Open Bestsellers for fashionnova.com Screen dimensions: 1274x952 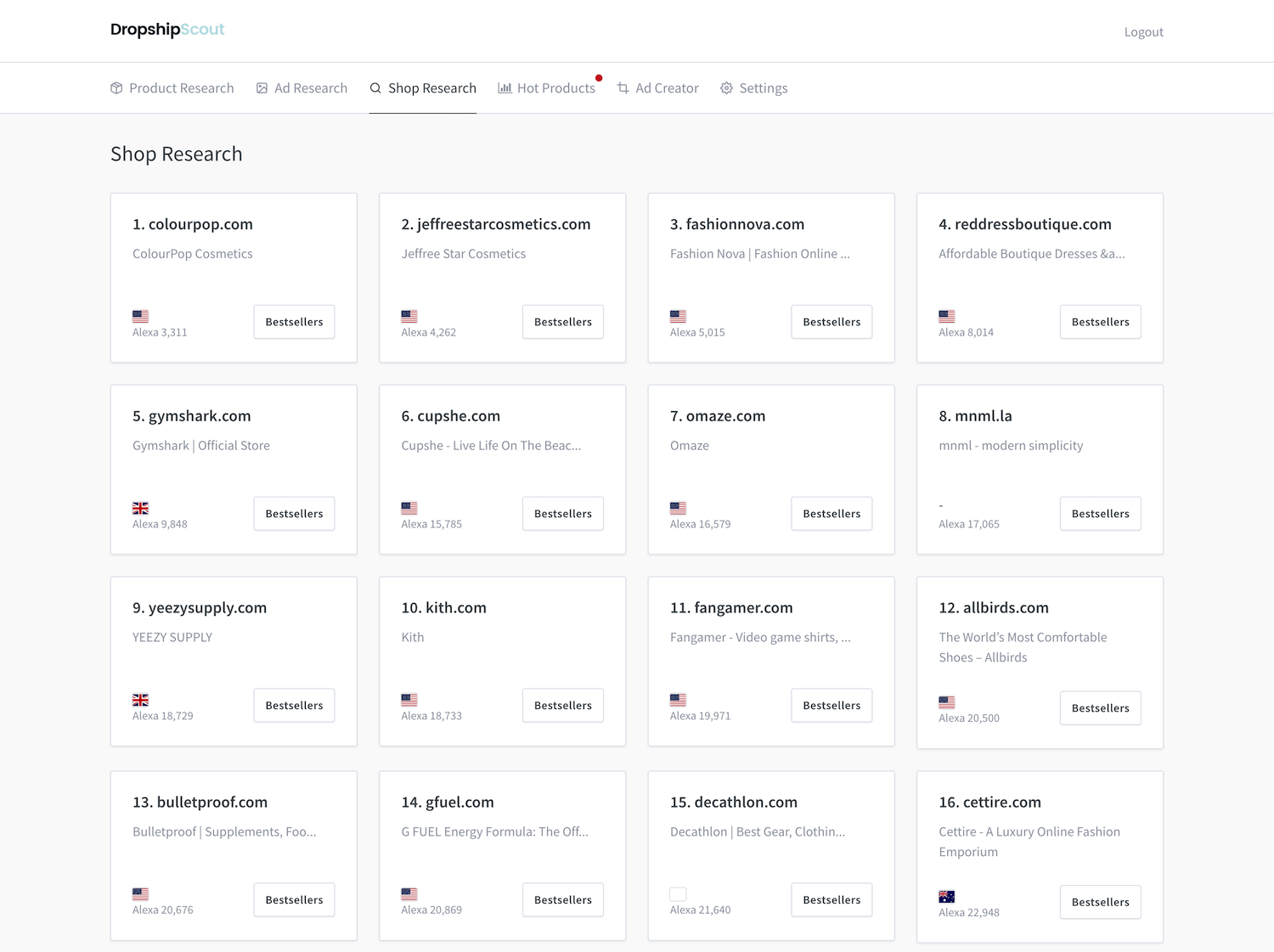(831, 322)
